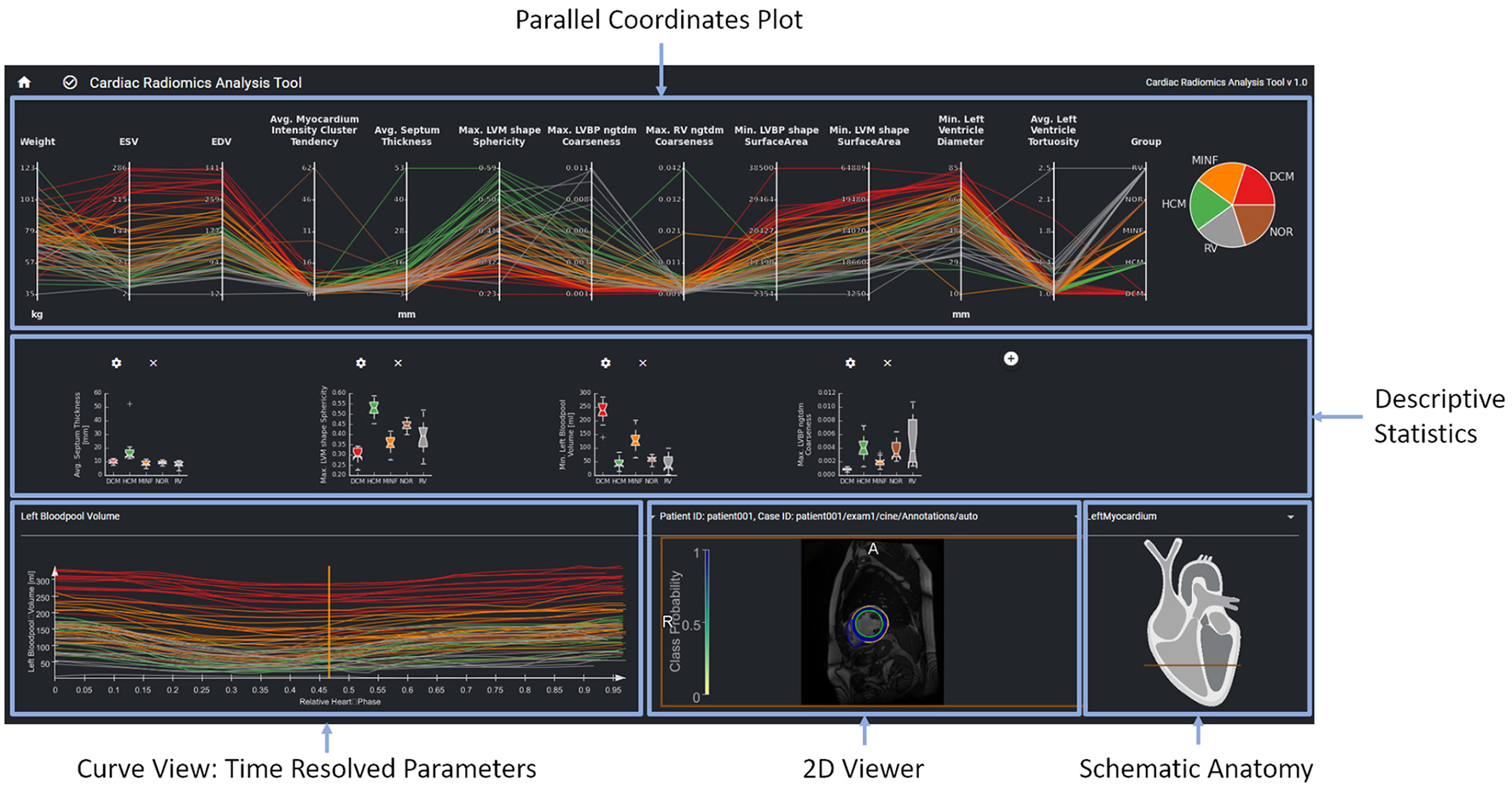Expand the LeftMyocardium dropdown
This screenshot has width=1512, height=788.
tap(1290, 517)
